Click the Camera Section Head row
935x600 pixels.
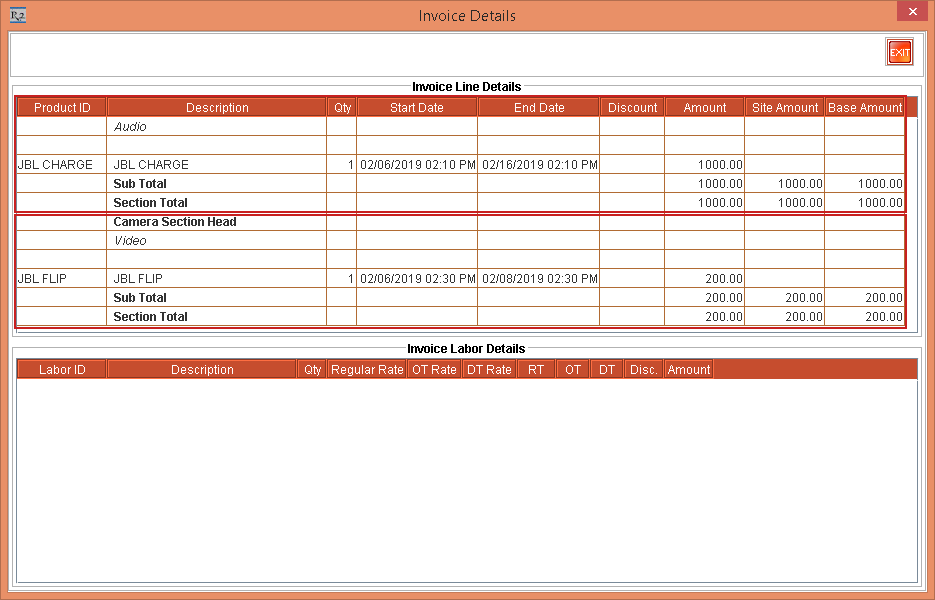(175, 222)
